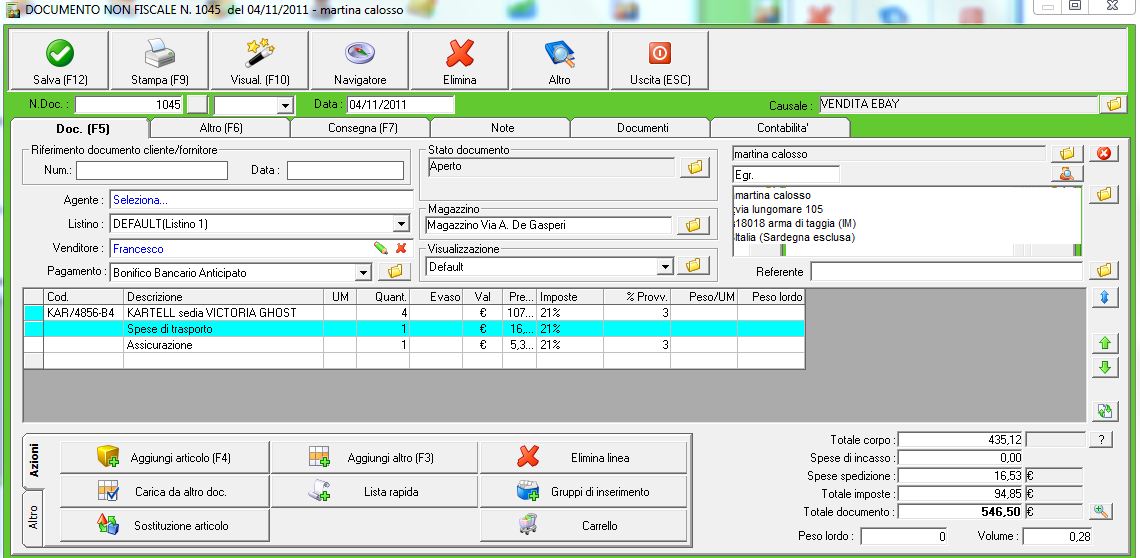The image size is (1140, 558).
Task: Save the document with Salva (F12)
Action: (x=60, y=61)
